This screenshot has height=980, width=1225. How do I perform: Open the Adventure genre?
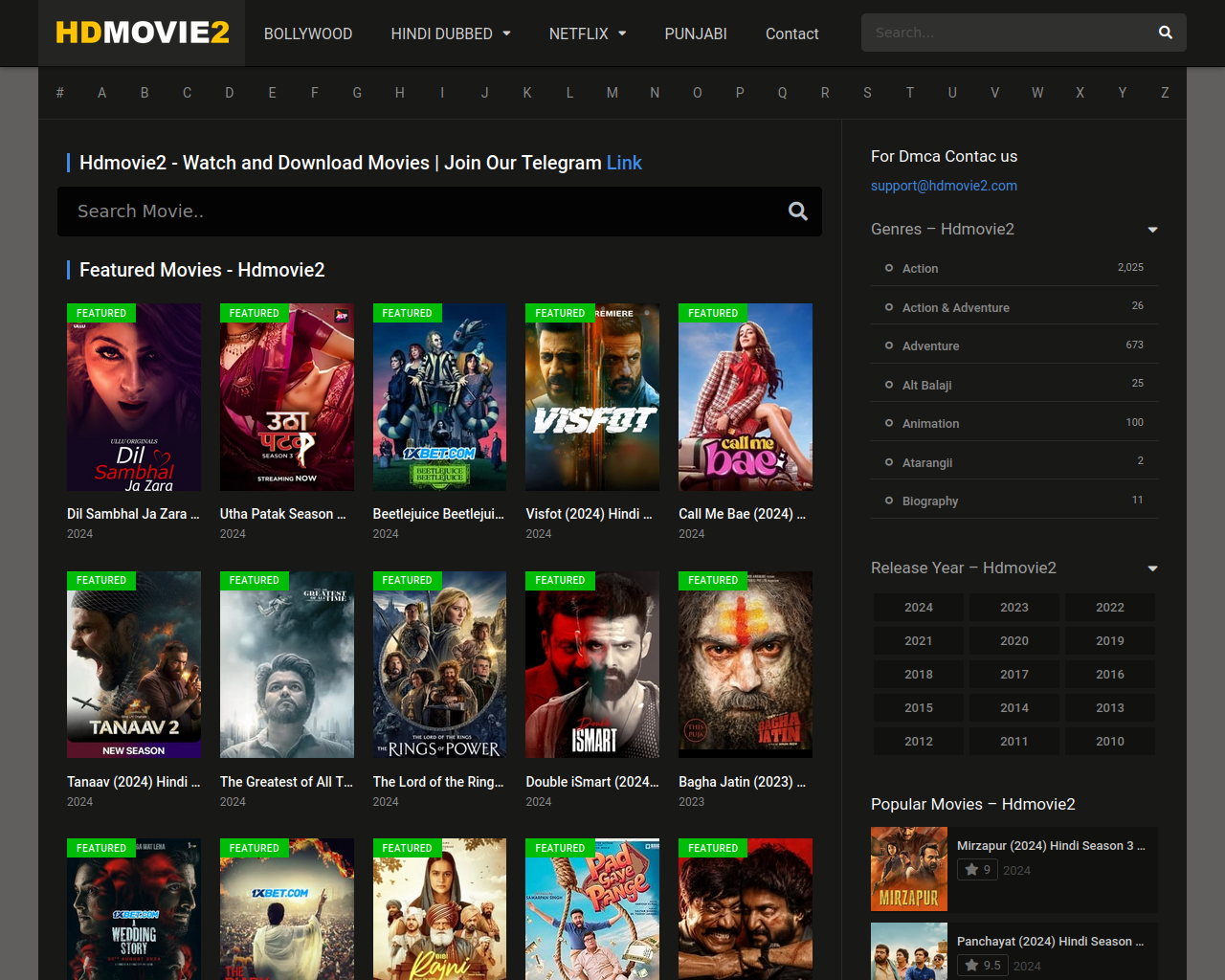[x=930, y=346]
